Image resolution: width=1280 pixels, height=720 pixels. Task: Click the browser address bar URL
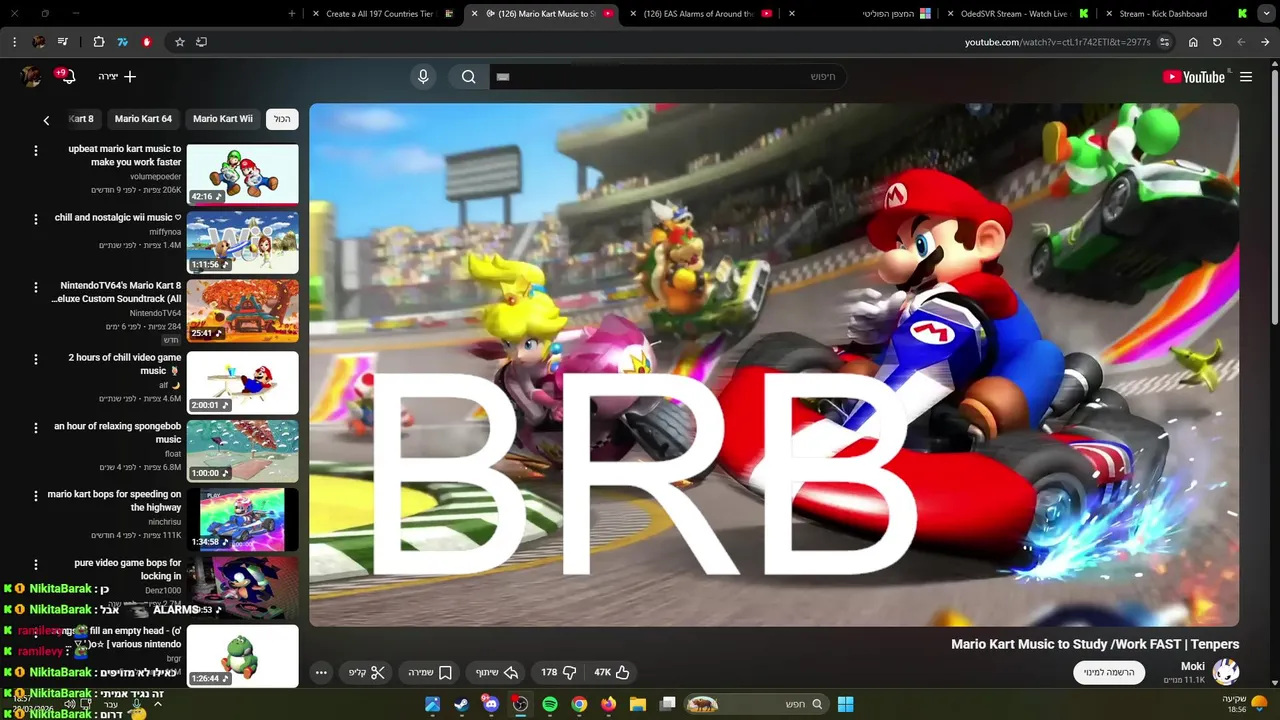[x=1057, y=42]
